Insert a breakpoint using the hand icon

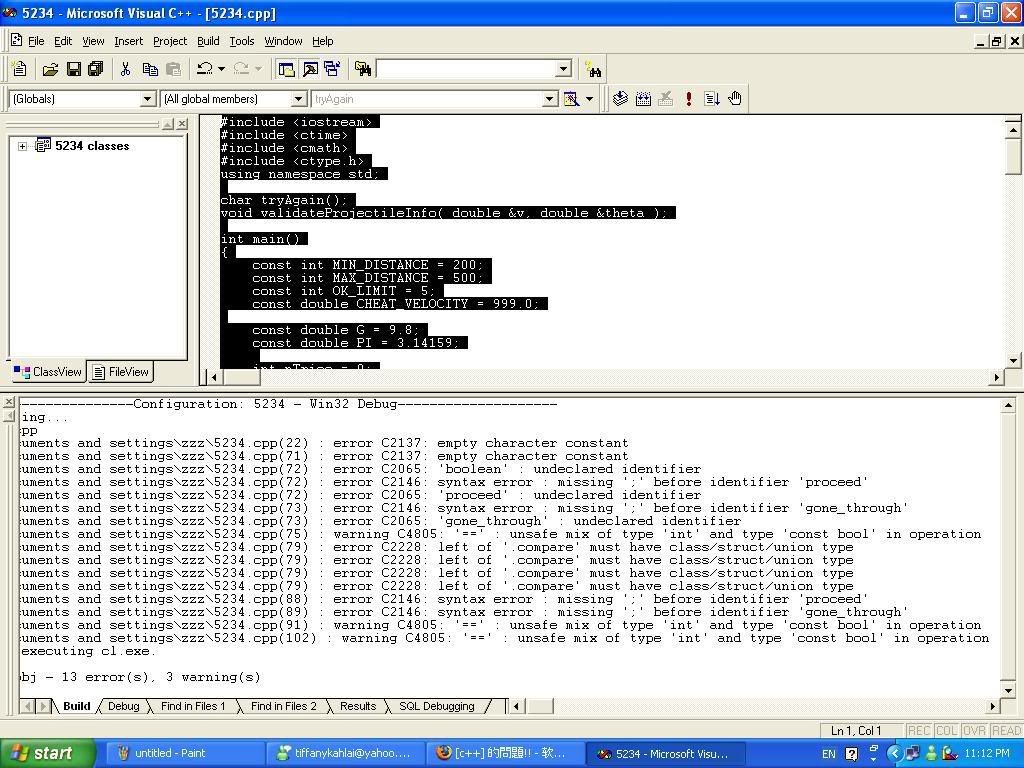point(735,98)
